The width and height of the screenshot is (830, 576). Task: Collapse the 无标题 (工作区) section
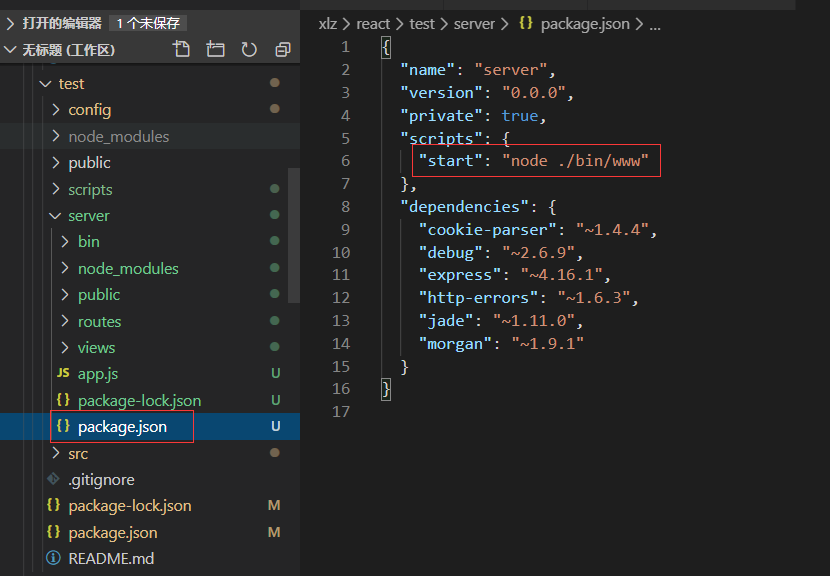point(10,50)
